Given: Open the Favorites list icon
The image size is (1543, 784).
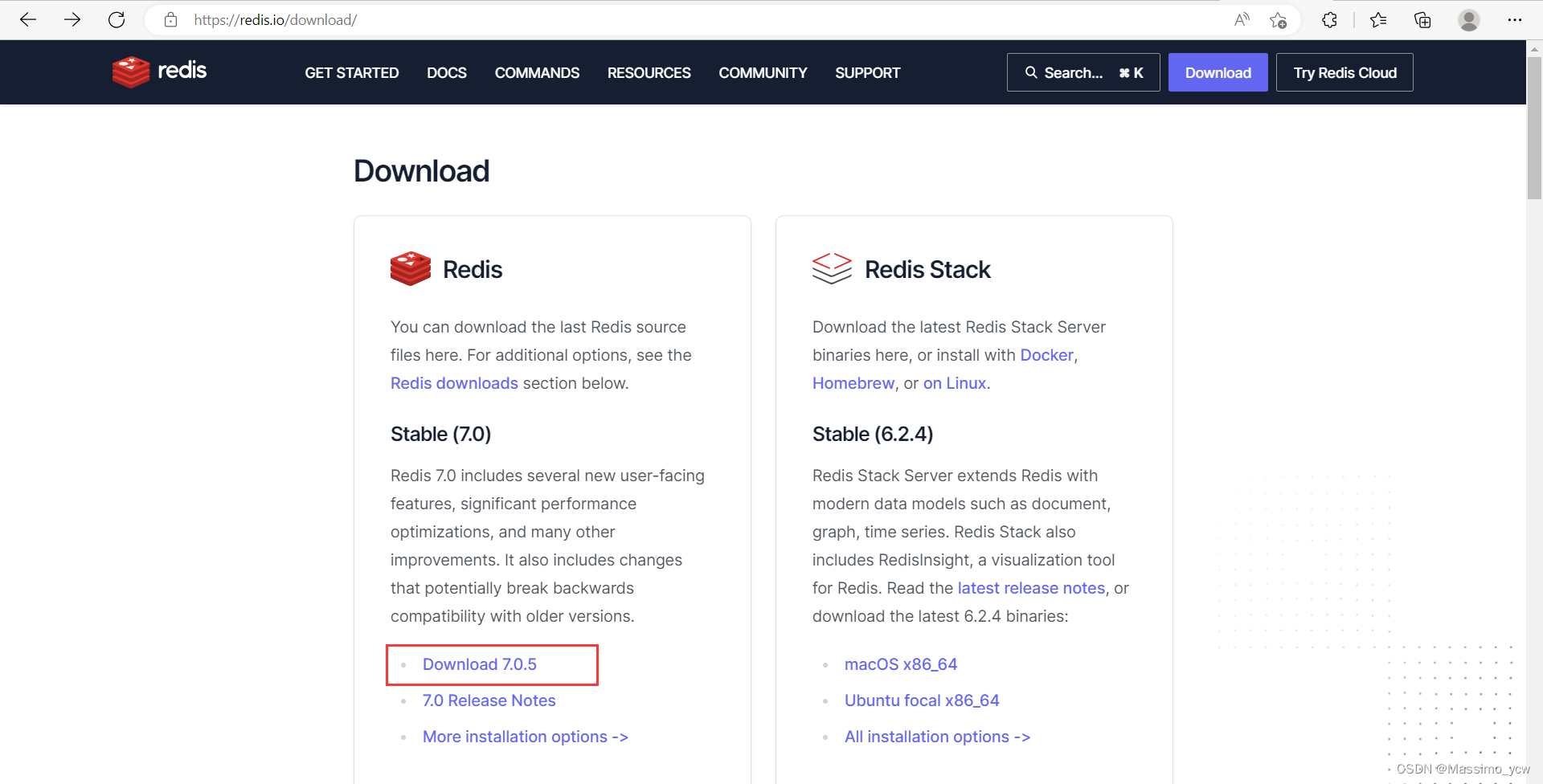Looking at the screenshot, I should (x=1378, y=20).
